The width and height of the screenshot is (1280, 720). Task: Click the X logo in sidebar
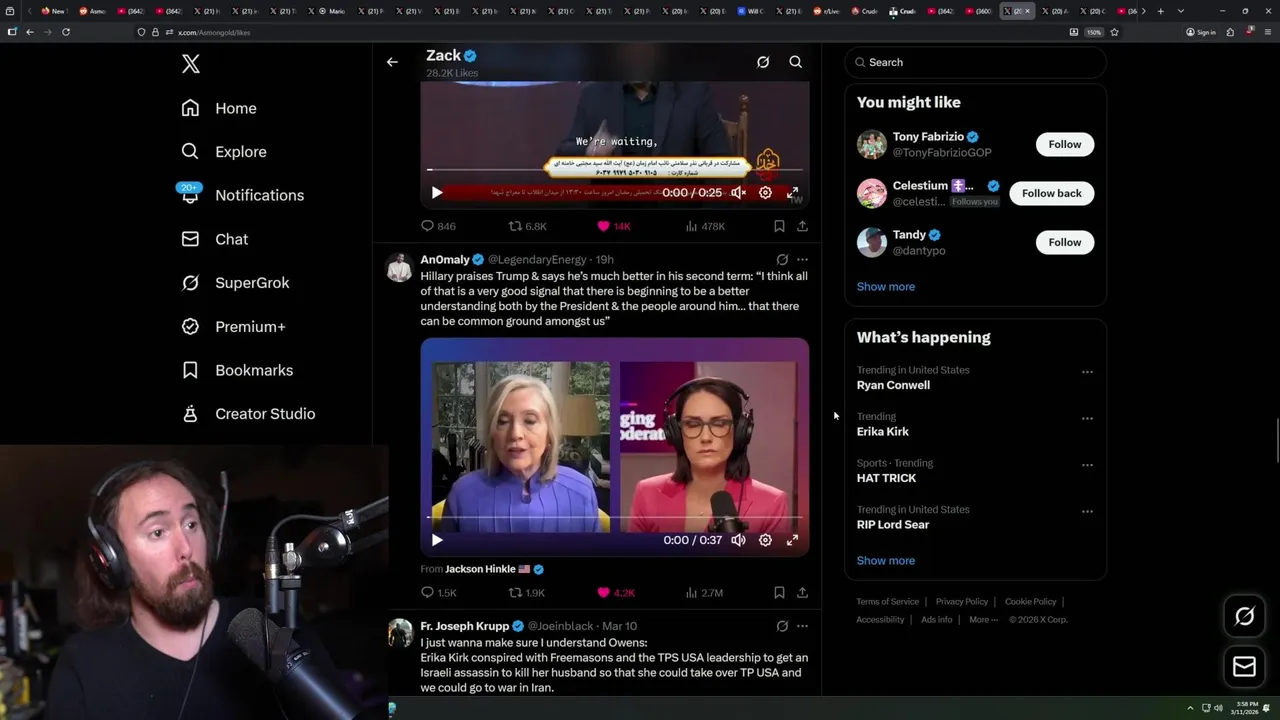(x=191, y=64)
